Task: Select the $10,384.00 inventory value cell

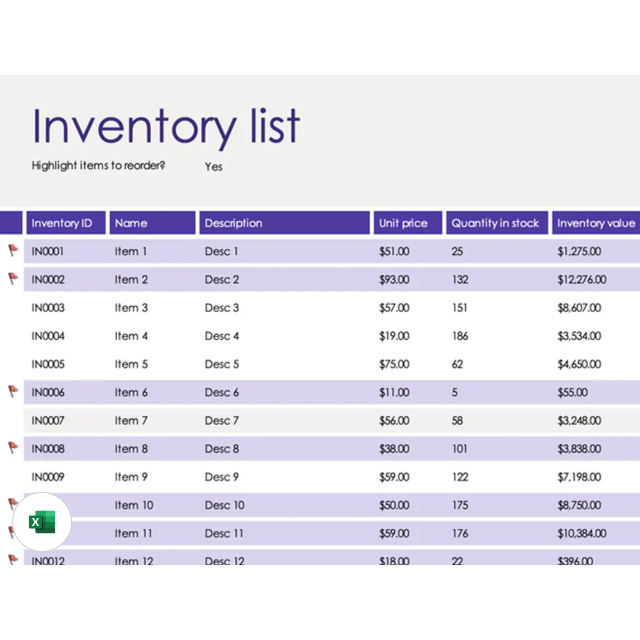Action: (x=582, y=533)
